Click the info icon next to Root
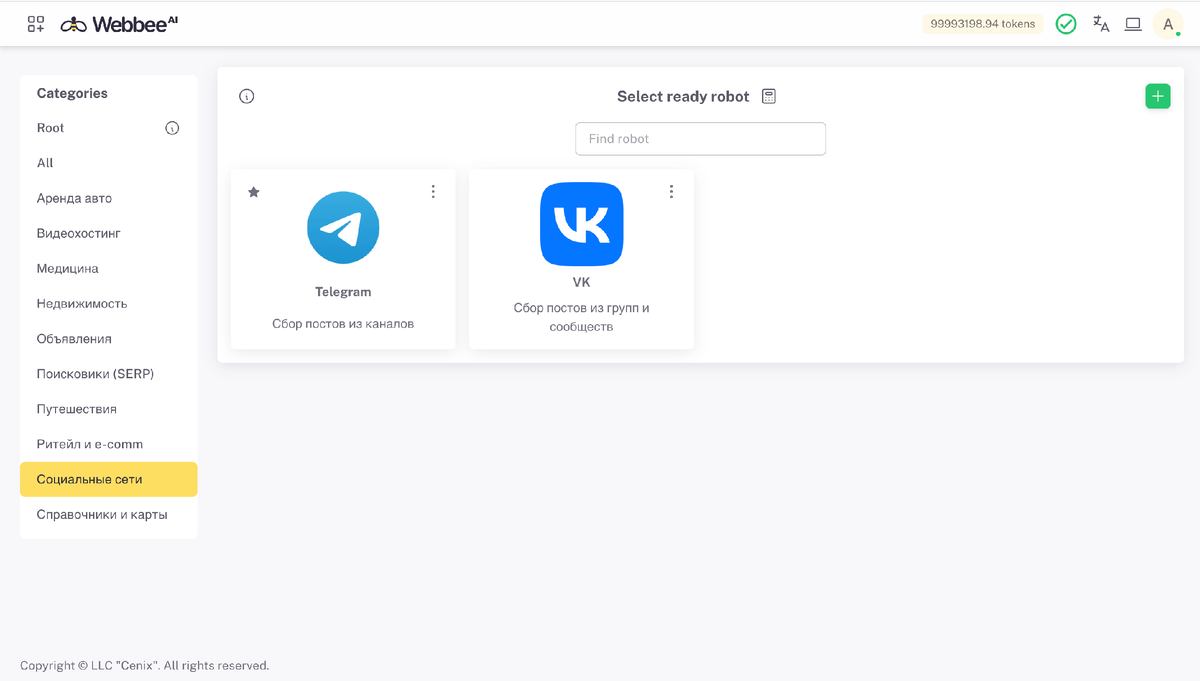Screen dimensions: 1200x681 tap(172, 128)
